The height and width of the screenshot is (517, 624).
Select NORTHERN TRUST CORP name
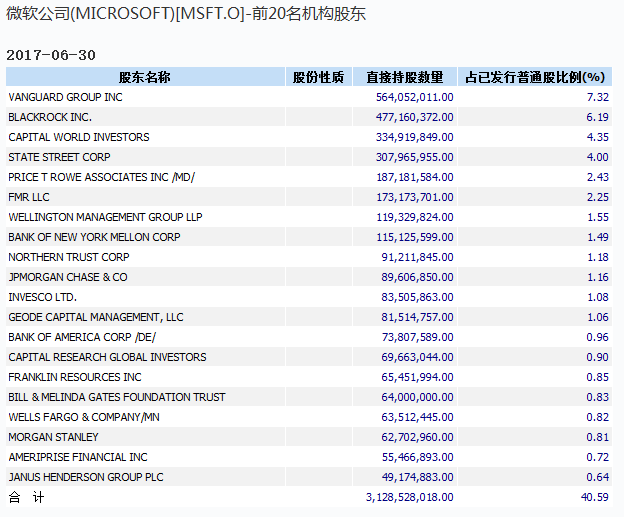tap(69, 257)
